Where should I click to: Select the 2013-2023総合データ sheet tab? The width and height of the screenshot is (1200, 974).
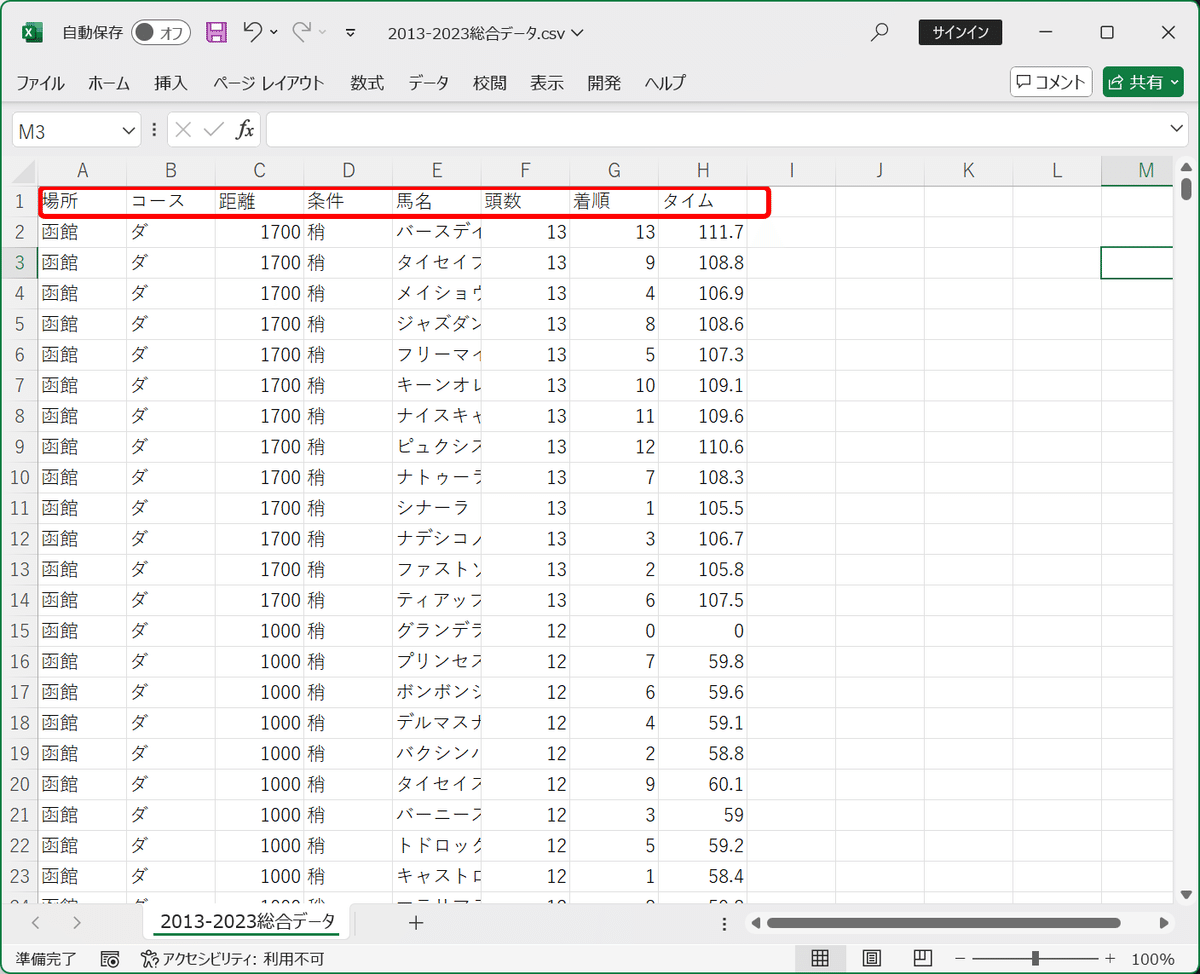247,921
